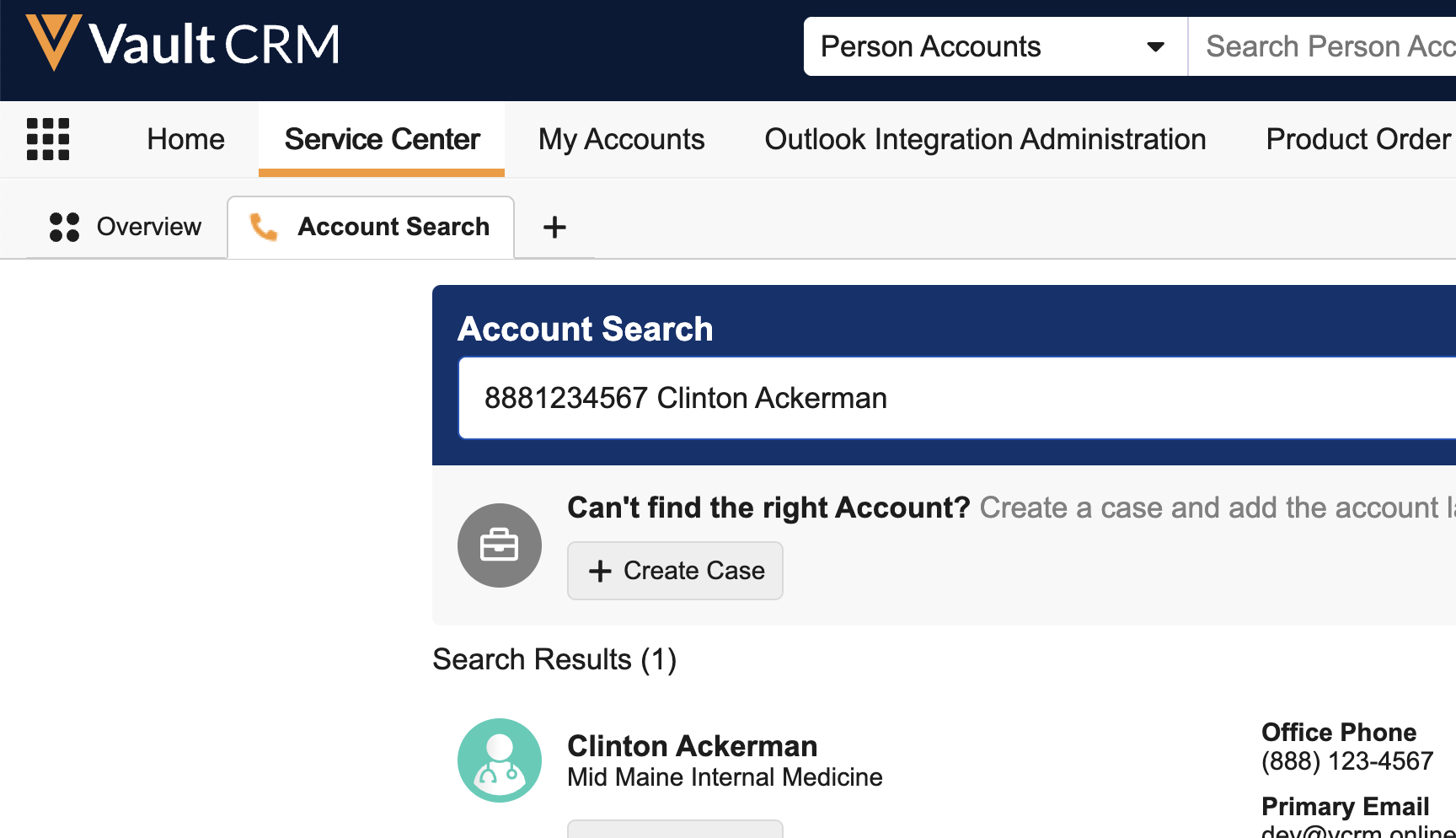Go to the Home tab
This screenshot has width=1456, height=838.
coord(185,139)
